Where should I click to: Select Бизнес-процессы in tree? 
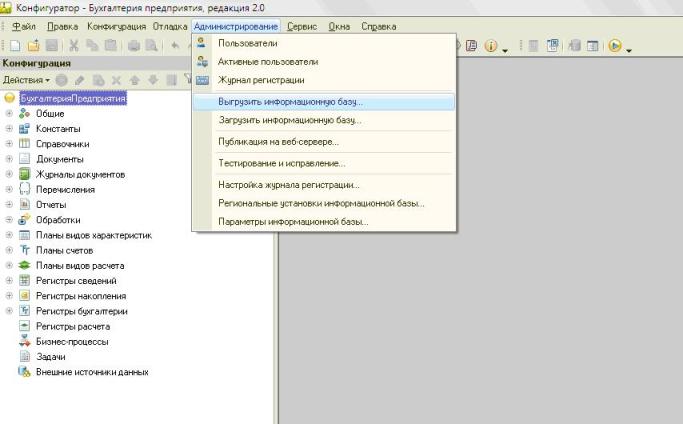tap(72, 341)
